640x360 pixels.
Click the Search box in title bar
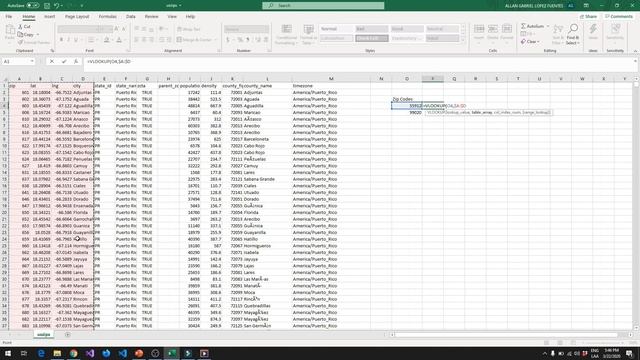tap(323, 5)
